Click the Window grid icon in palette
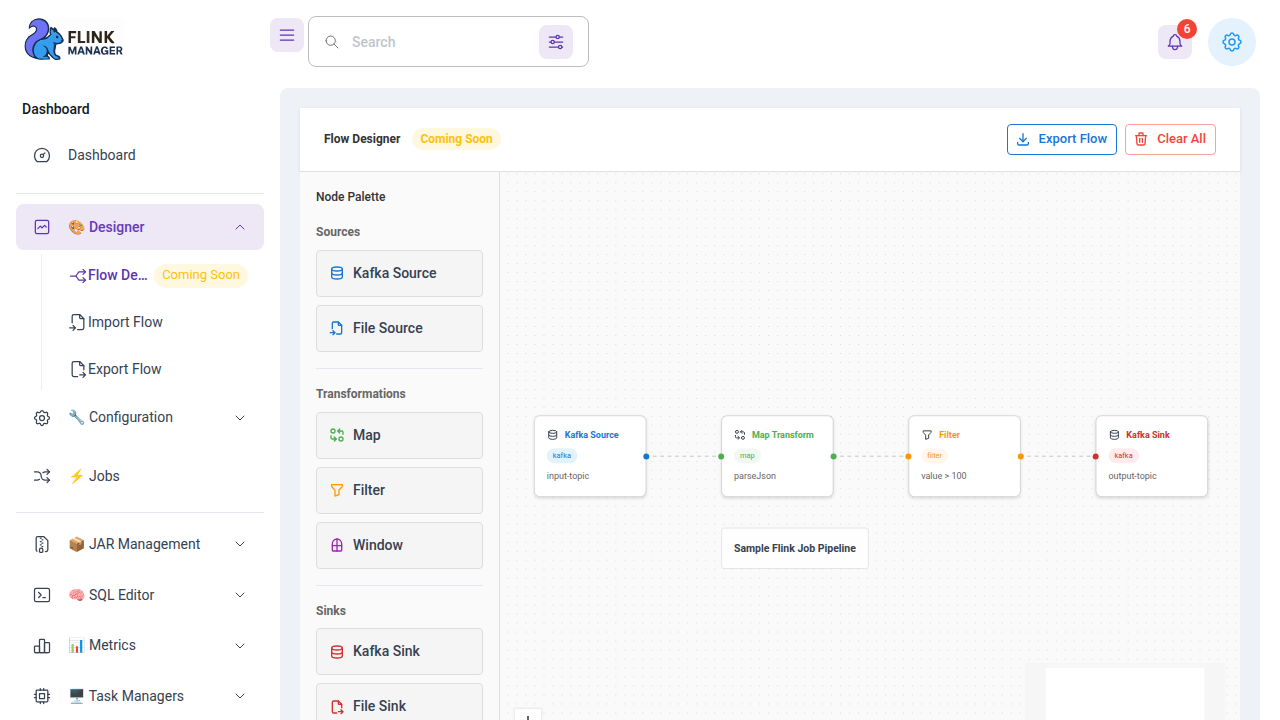This screenshot has width=1280, height=720. (337, 545)
